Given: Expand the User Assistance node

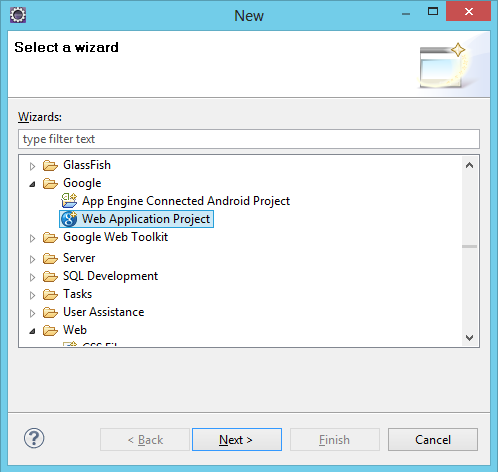Looking at the screenshot, I should [32, 313].
